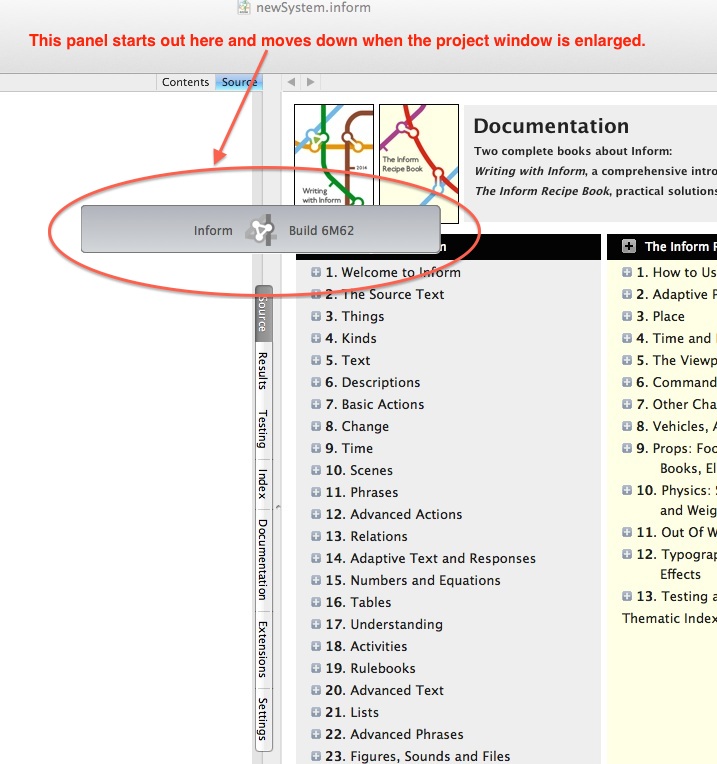Screen dimensions: 717x764
Task: Click the pane divider collapse arrow
Action: pyautogui.click(x=278, y=507)
